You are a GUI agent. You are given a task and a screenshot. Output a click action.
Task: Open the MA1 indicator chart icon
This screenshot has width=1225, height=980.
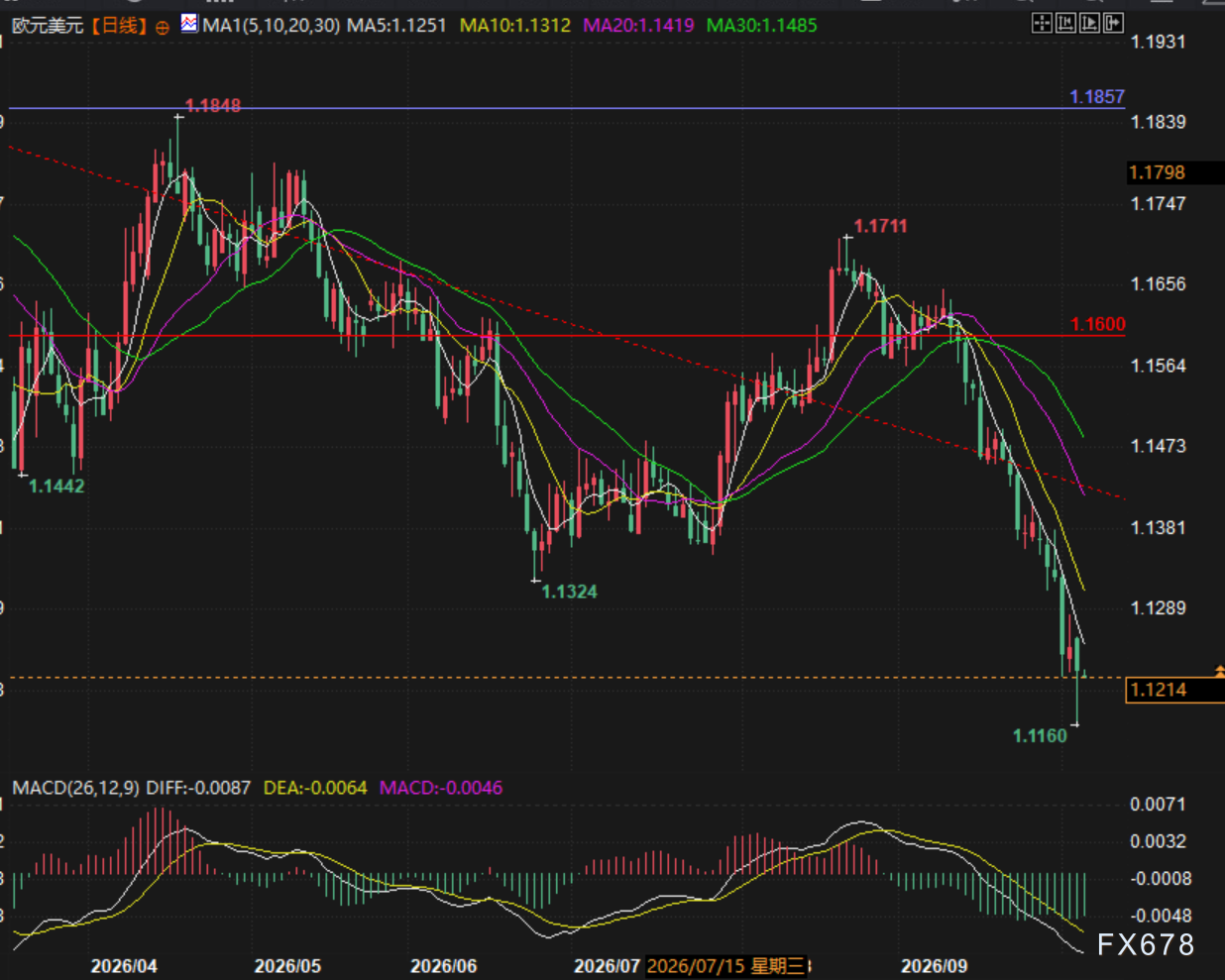tap(189, 24)
